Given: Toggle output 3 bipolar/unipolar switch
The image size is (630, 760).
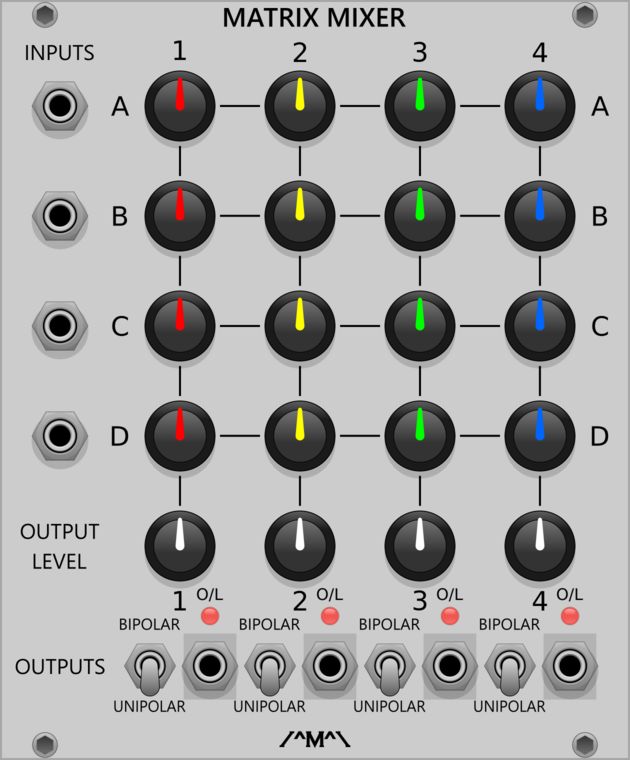Looking at the screenshot, I should tap(390, 669).
